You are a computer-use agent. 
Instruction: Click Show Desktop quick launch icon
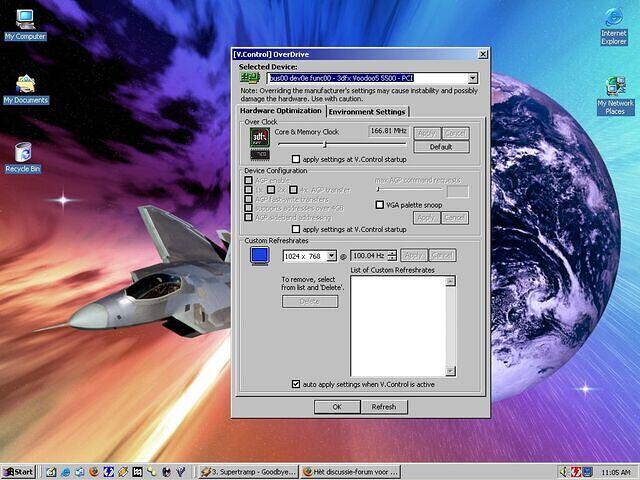pyautogui.click(x=51, y=472)
